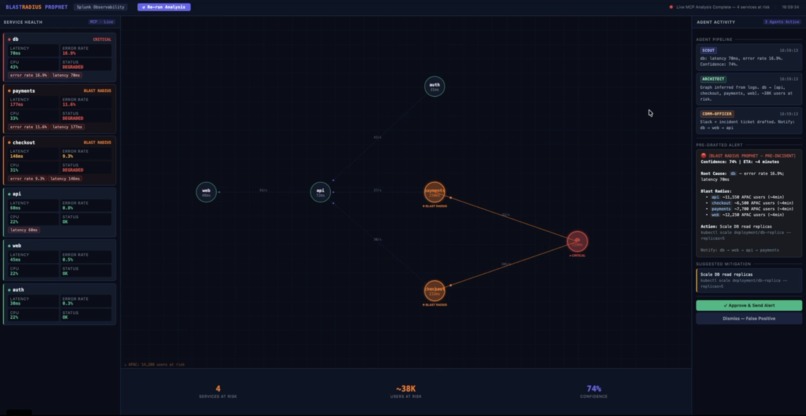Click the 3 Agents Active badge
This screenshot has height=416, width=806.
[782, 22]
